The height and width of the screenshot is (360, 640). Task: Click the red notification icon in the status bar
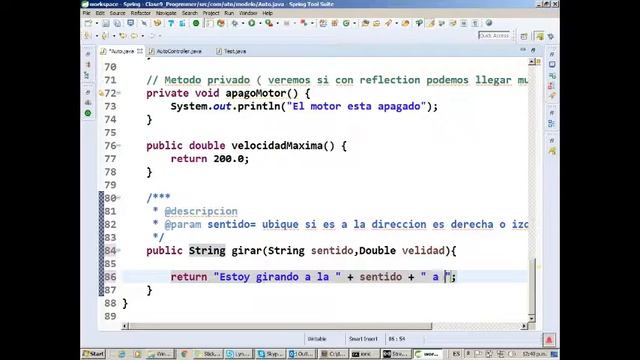coord(549,340)
